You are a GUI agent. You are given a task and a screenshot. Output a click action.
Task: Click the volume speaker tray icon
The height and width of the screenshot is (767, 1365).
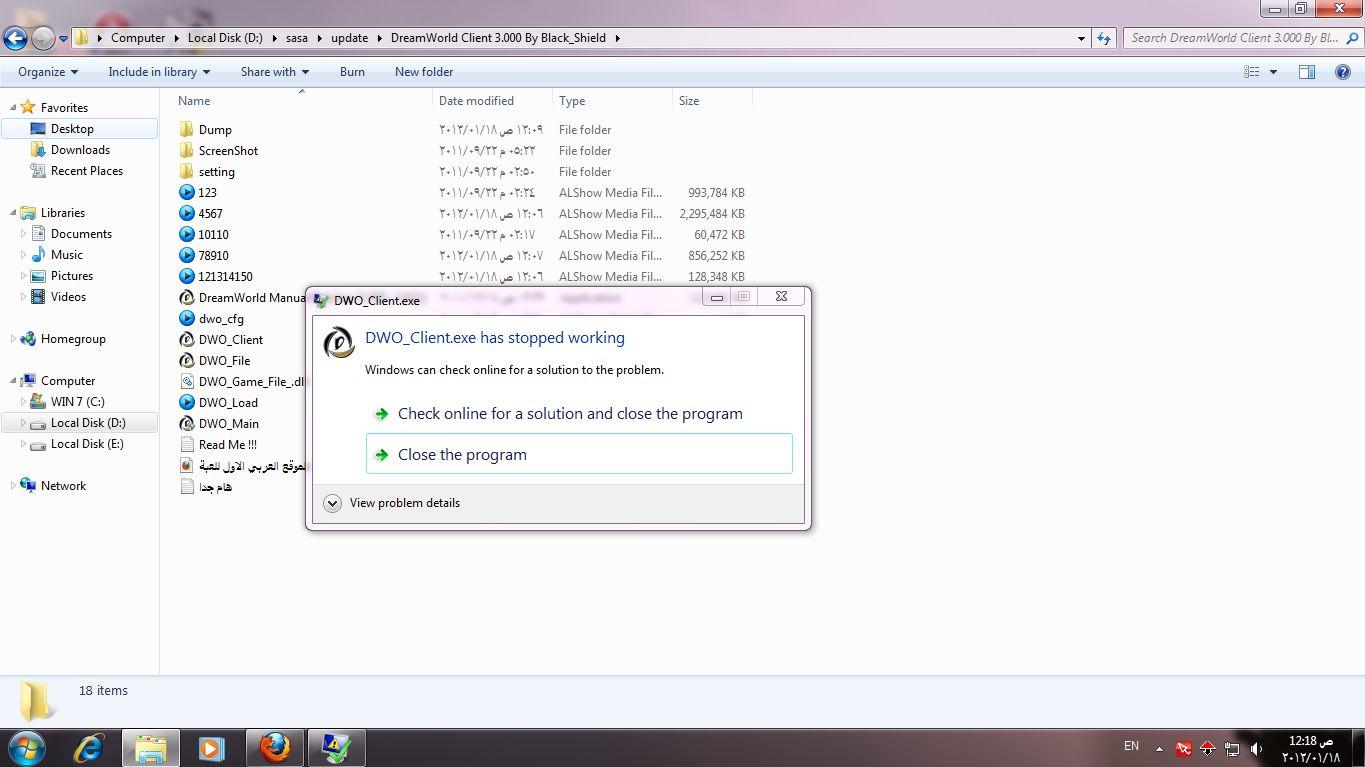point(1257,748)
